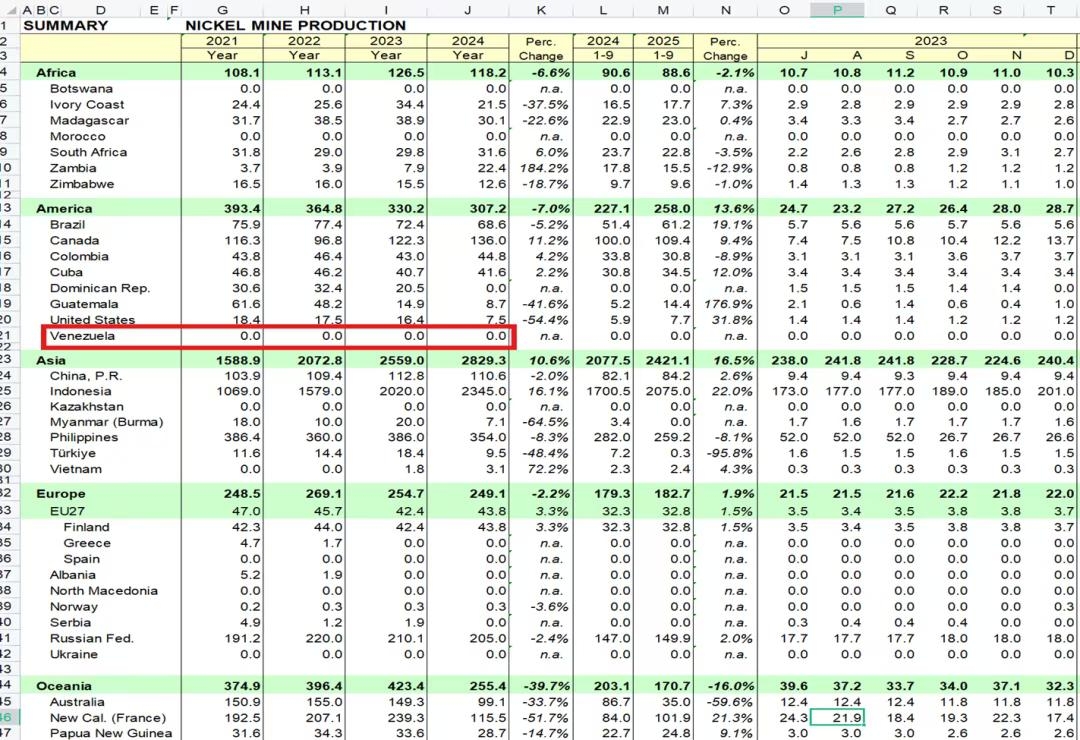Click the 2021 year header cell
This screenshot has height=740, width=1080.
click(221, 41)
